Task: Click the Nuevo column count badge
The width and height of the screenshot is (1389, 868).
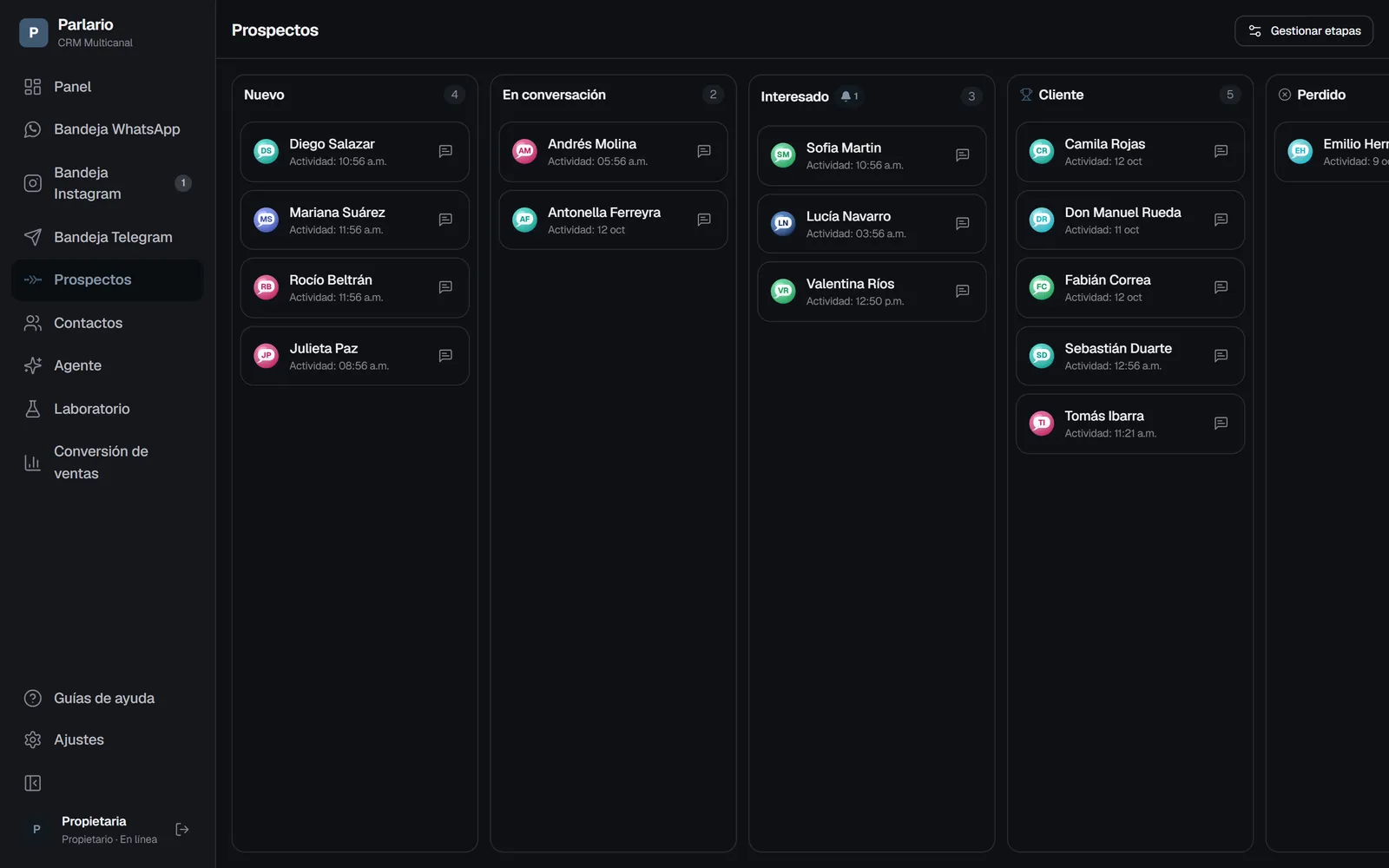Action: (x=454, y=95)
